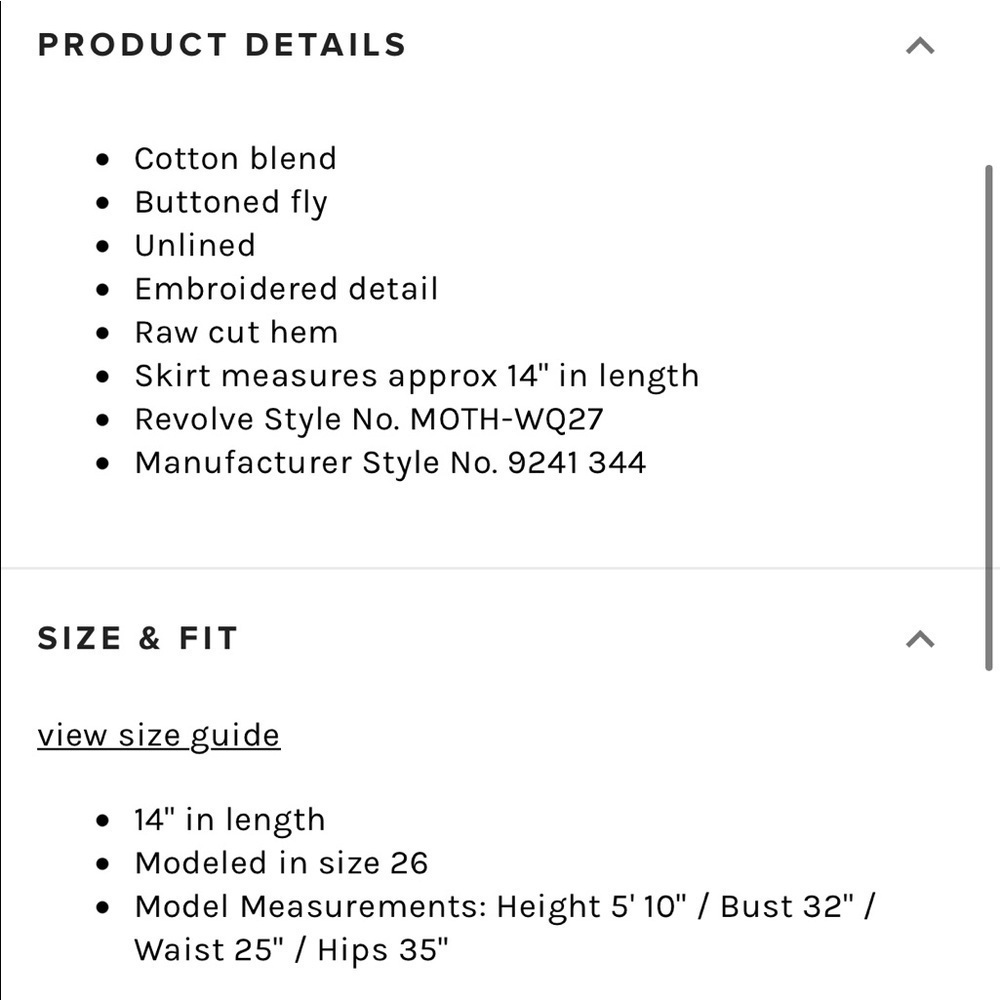
Task: Click the Waist 25" / Hips 35" text
Action: pos(291,950)
